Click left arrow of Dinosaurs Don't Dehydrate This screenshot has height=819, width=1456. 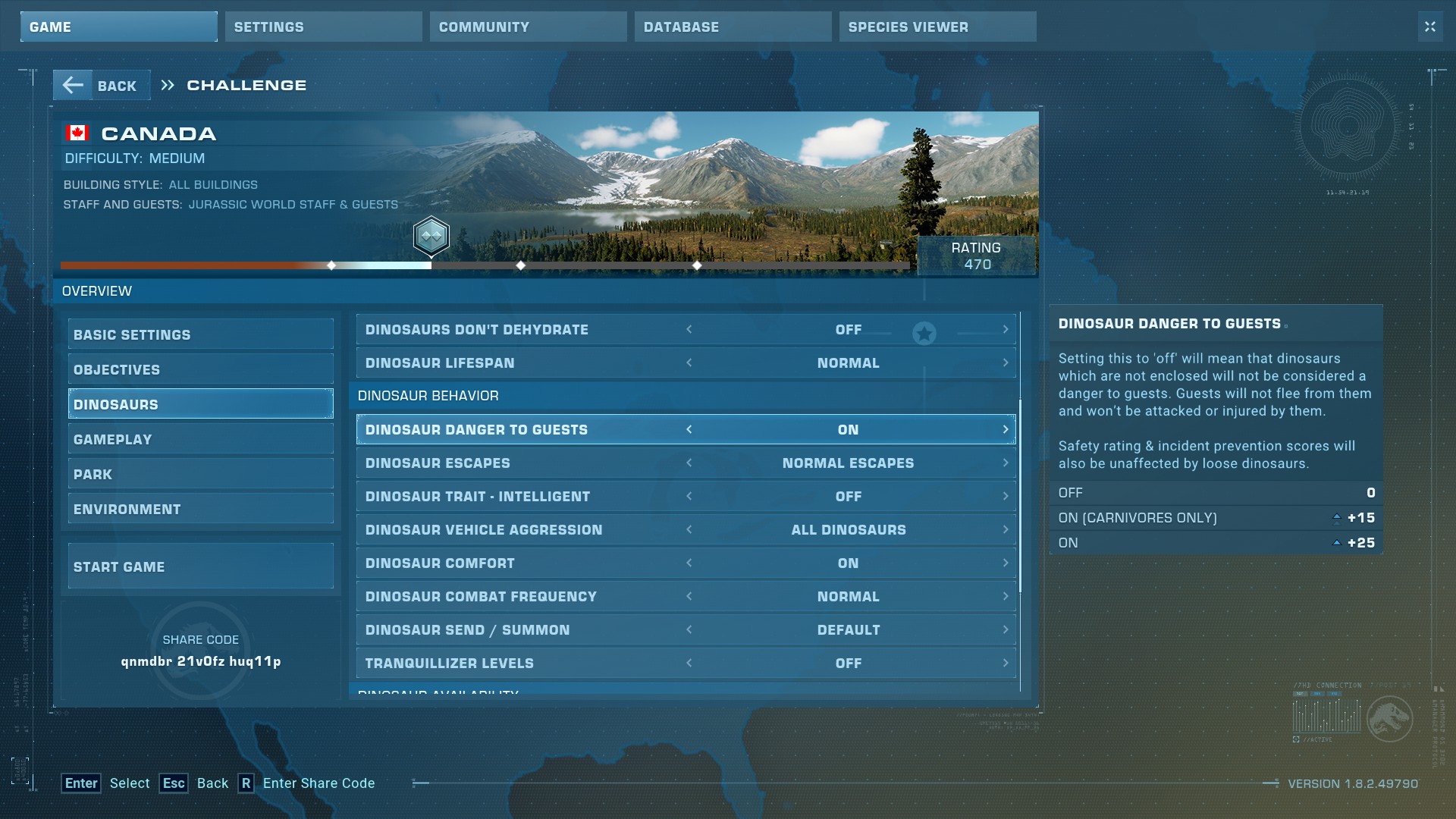click(689, 329)
